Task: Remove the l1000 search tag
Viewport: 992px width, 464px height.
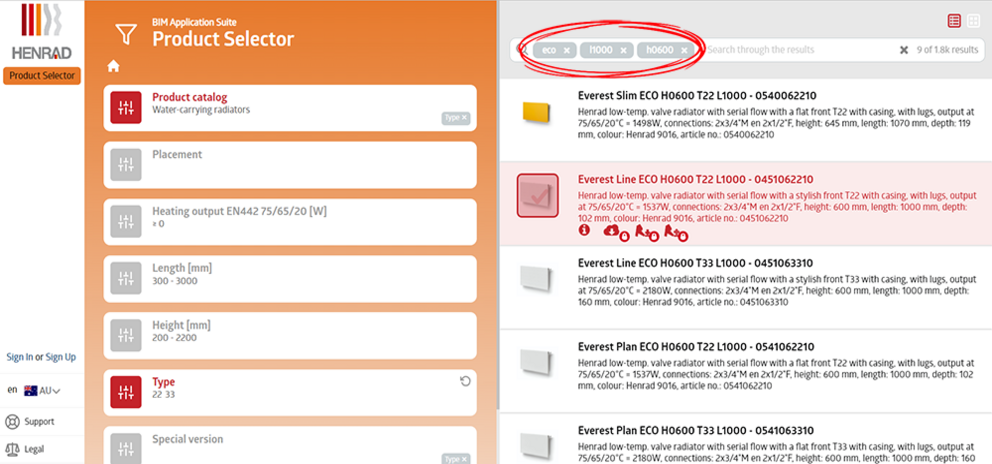Action: pyautogui.click(x=623, y=50)
